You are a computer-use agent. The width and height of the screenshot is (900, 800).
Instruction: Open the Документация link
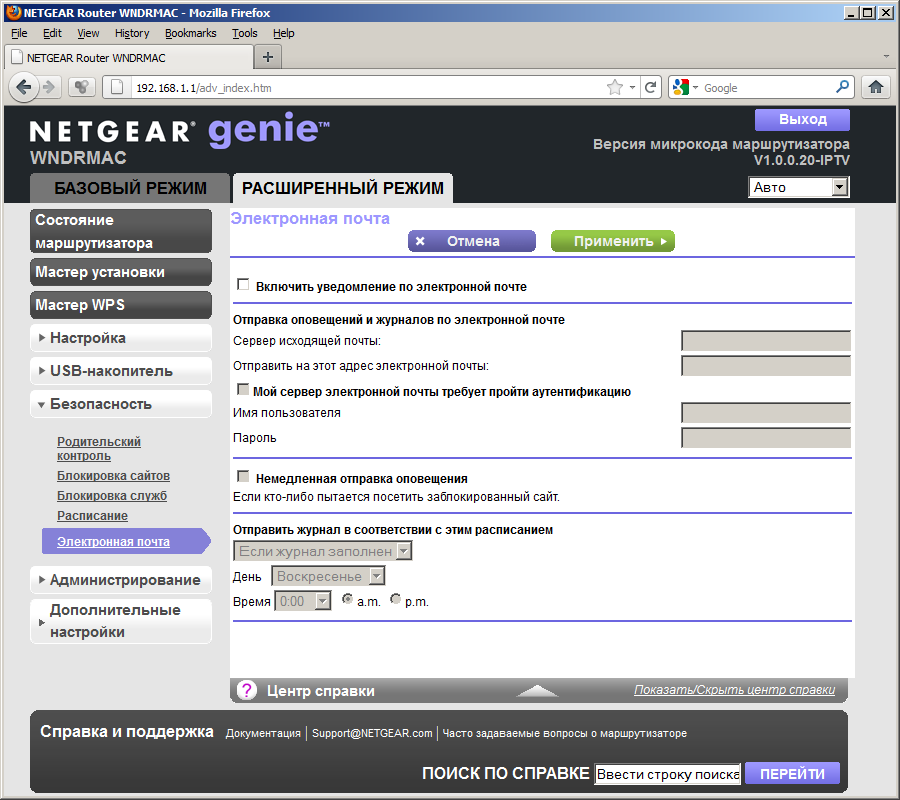coord(263,733)
